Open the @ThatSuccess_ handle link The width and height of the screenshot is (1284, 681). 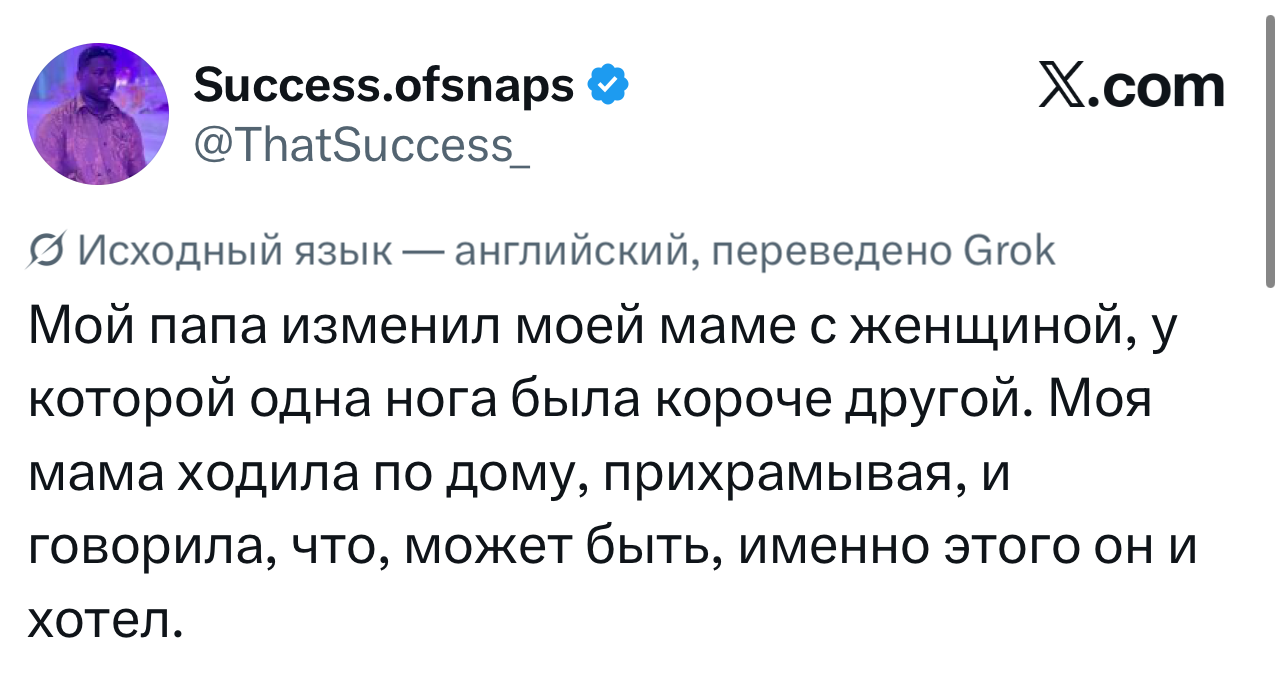(361, 146)
